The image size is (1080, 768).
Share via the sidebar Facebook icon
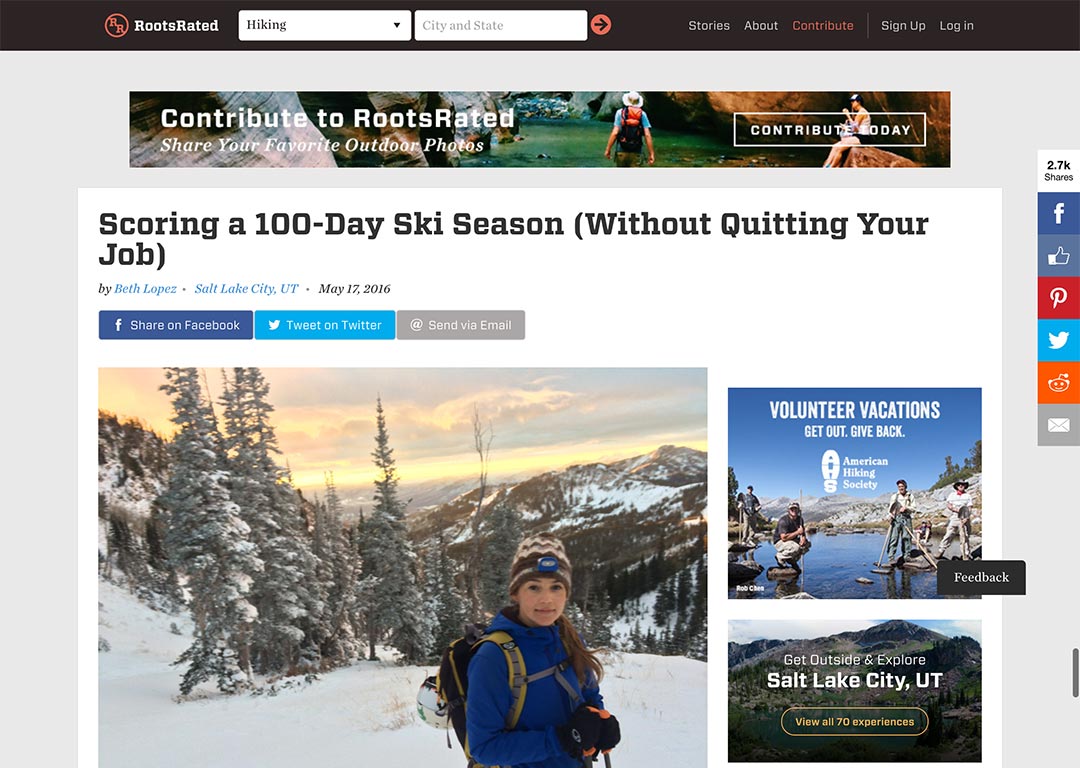coord(1059,213)
